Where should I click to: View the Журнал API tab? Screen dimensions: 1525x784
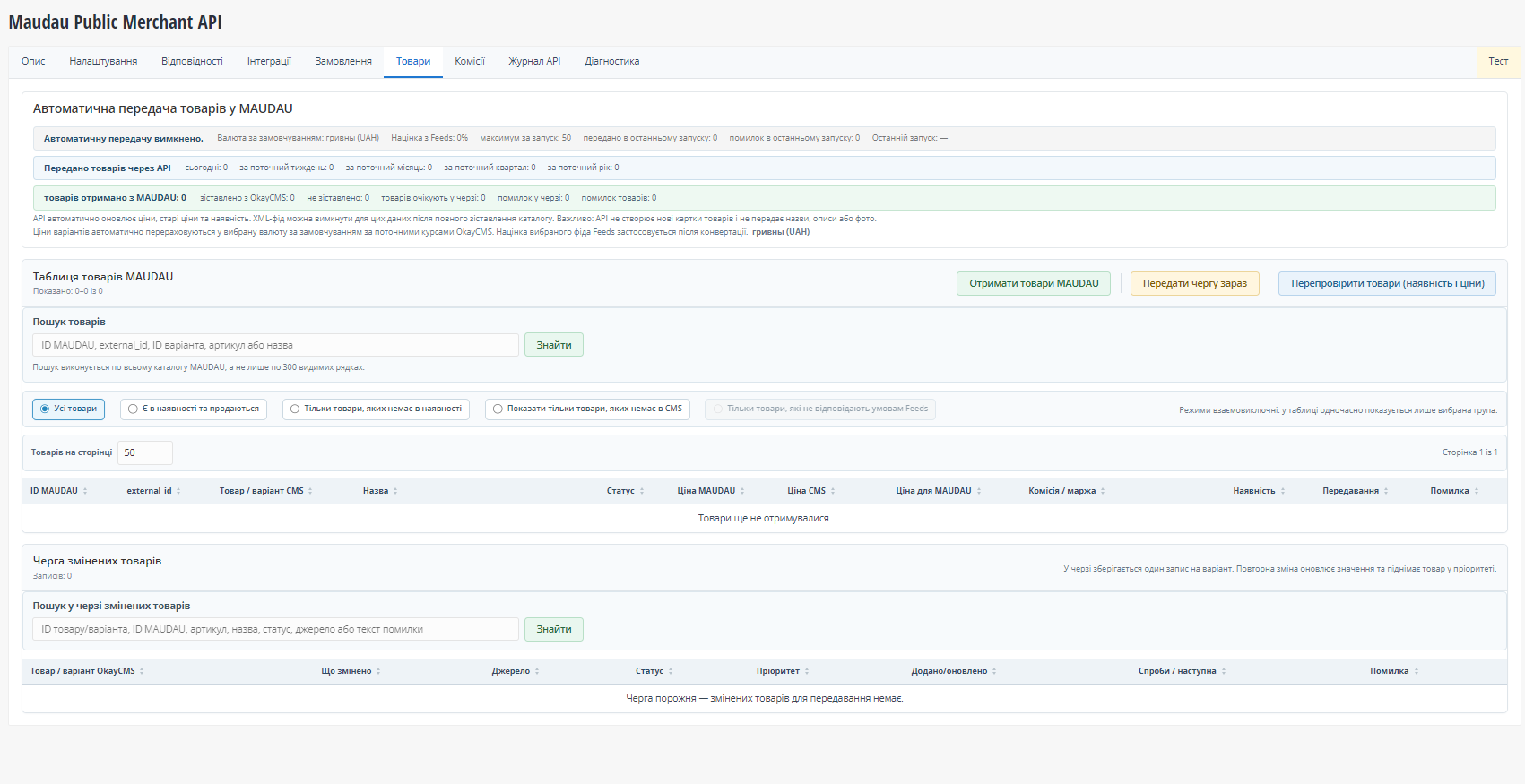coord(534,61)
